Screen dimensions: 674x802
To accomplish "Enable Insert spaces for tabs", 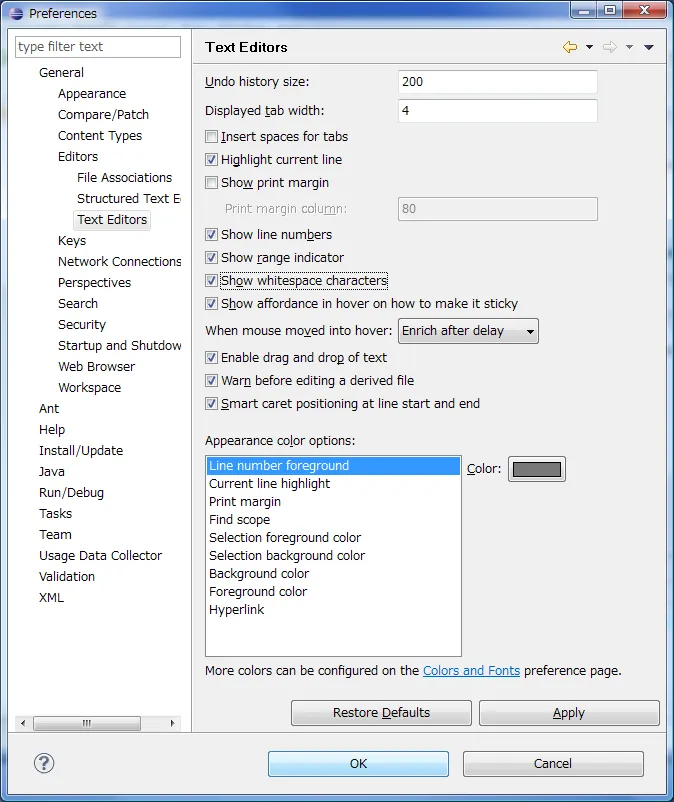I will (211, 137).
